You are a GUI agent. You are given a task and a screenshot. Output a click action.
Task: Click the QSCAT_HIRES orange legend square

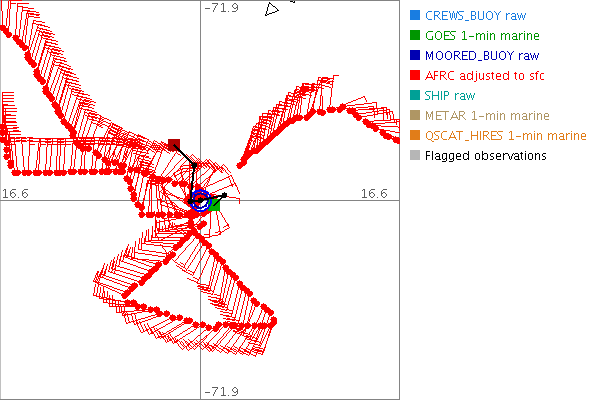pos(415,136)
